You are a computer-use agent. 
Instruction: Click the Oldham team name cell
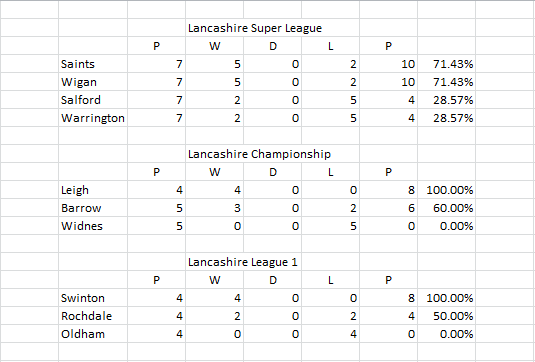click(x=93, y=334)
